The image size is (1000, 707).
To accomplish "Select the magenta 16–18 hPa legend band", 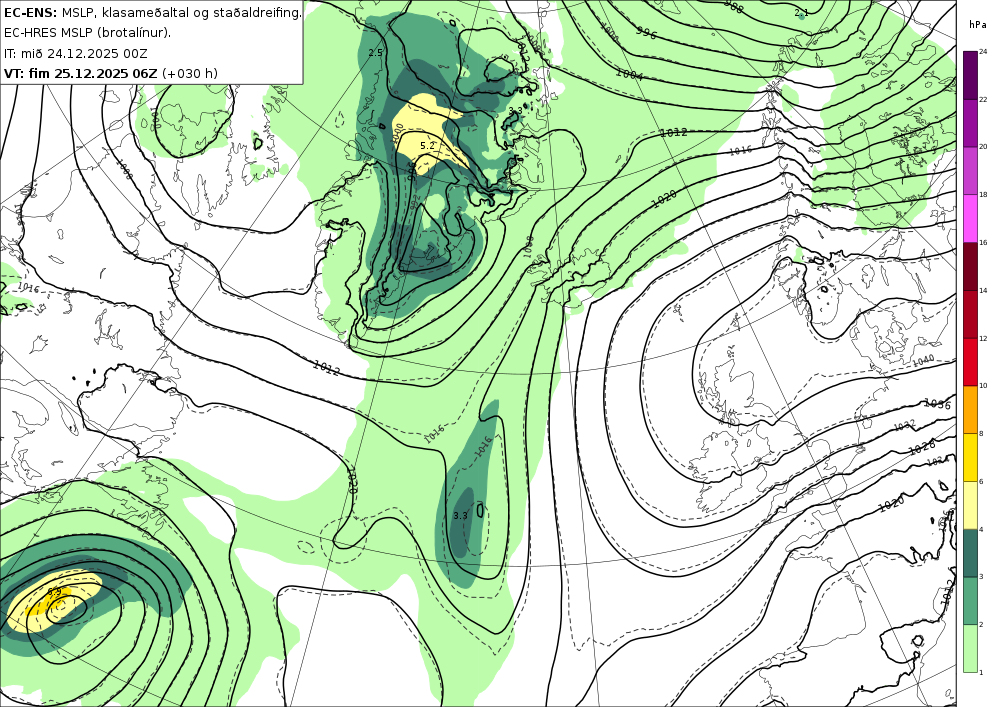I will tap(970, 218).
